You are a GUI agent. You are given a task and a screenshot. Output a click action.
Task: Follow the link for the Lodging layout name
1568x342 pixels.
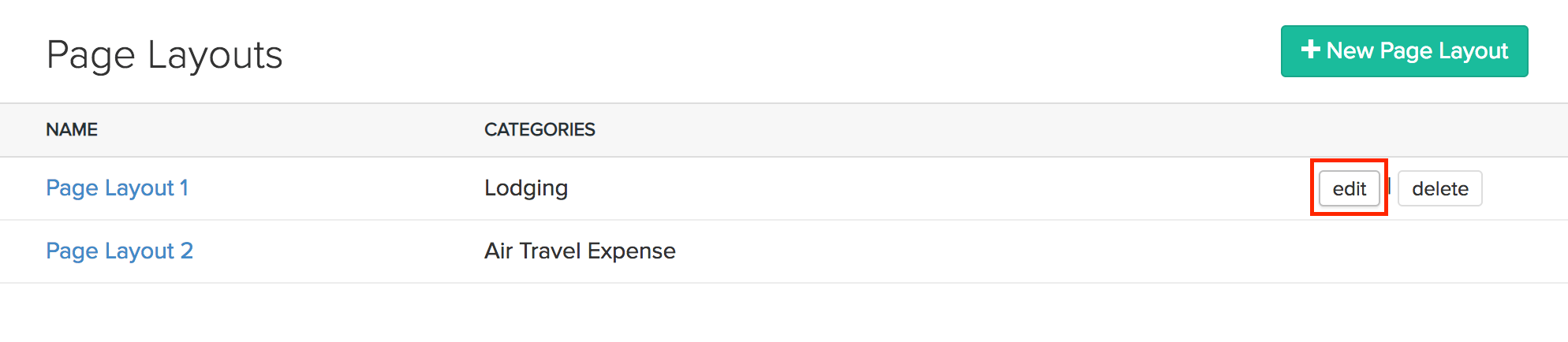pos(117,188)
